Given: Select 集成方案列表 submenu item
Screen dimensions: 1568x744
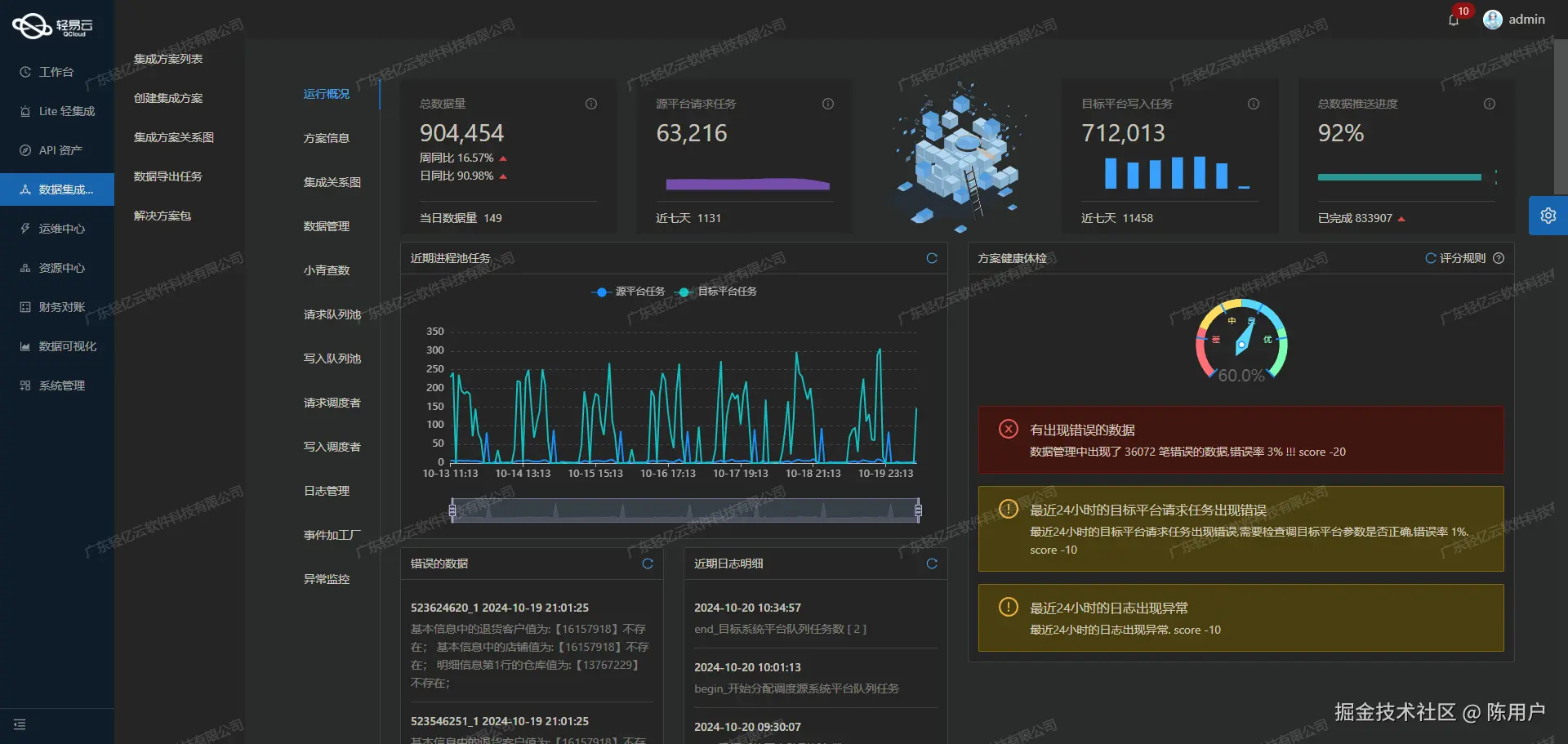Looking at the screenshot, I should (x=168, y=59).
